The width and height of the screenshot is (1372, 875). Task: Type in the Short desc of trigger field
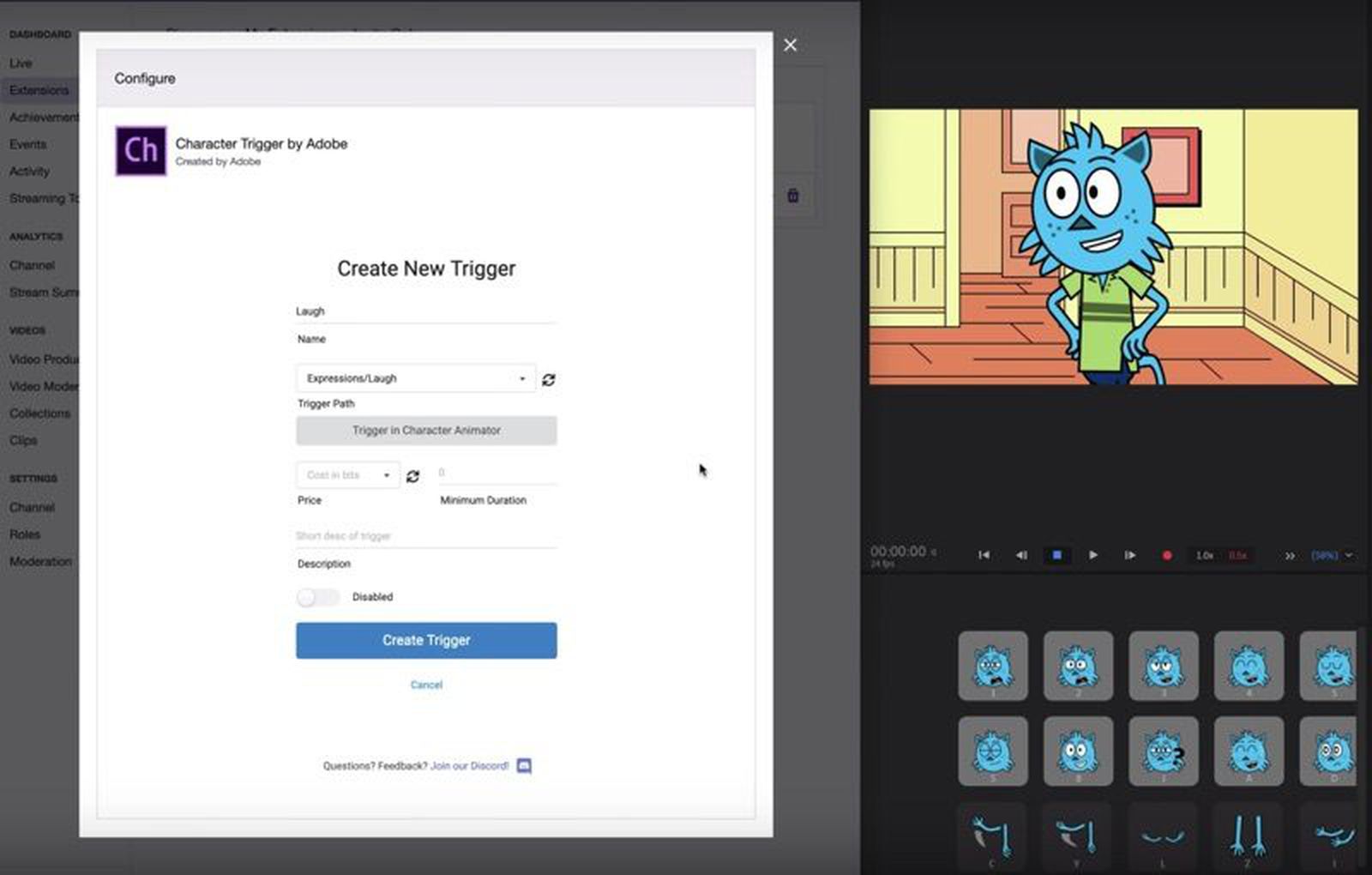426,535
